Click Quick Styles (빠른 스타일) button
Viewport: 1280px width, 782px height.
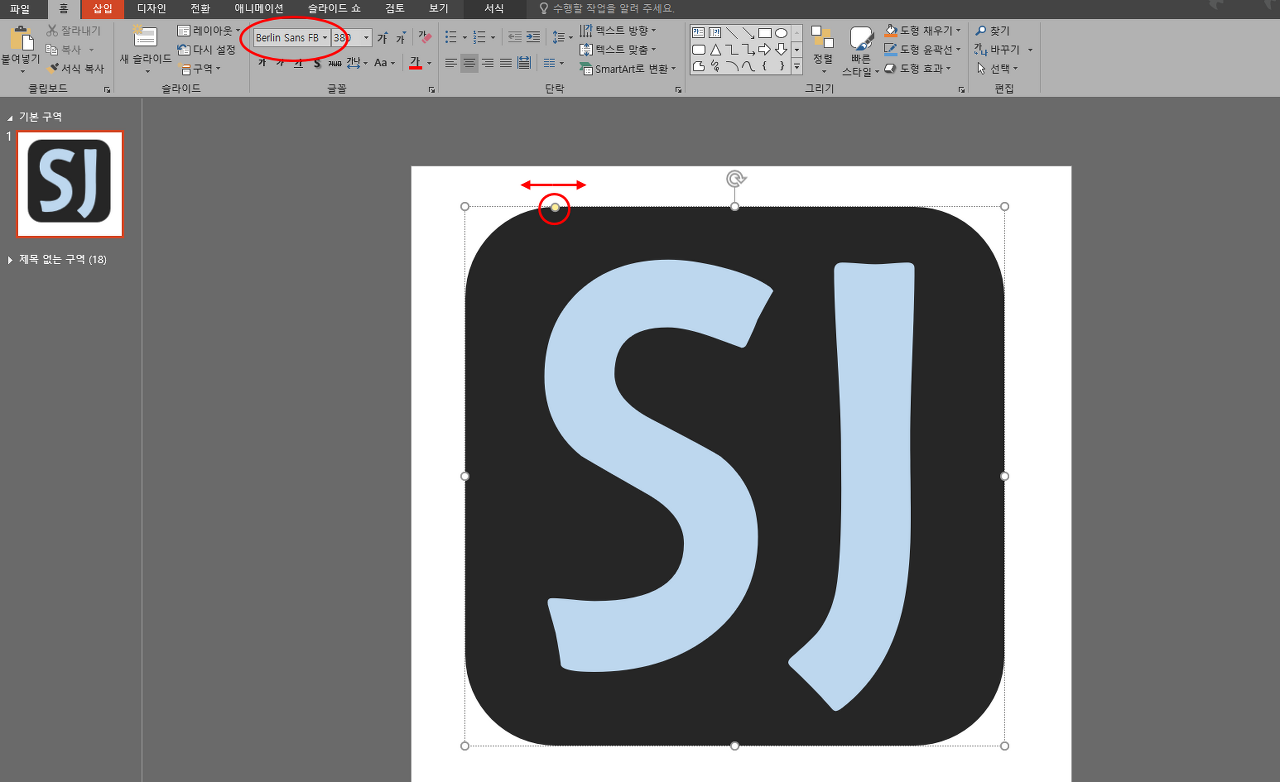(x=861, y=51)
